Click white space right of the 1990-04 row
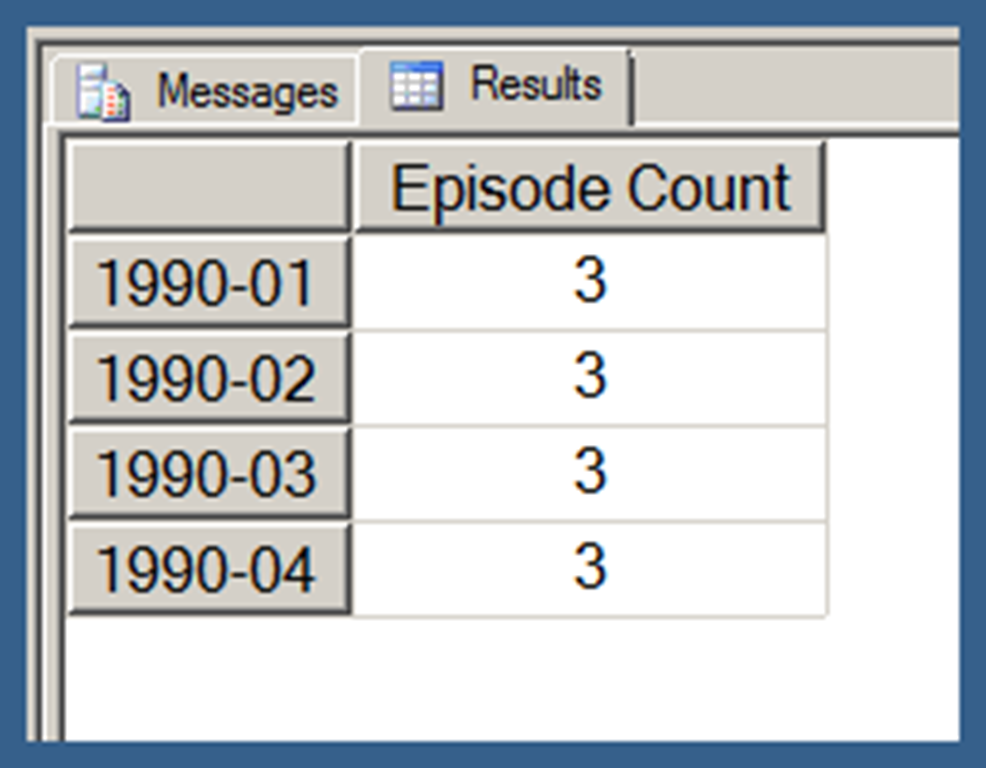 (x=890, y=568)
